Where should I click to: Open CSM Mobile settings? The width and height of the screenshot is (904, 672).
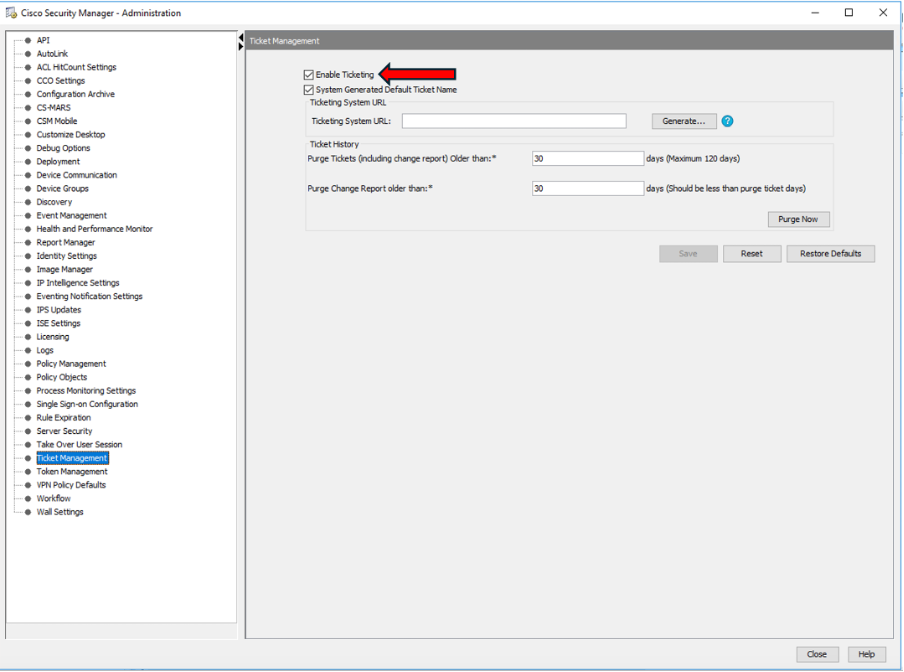tap(57, 121)
